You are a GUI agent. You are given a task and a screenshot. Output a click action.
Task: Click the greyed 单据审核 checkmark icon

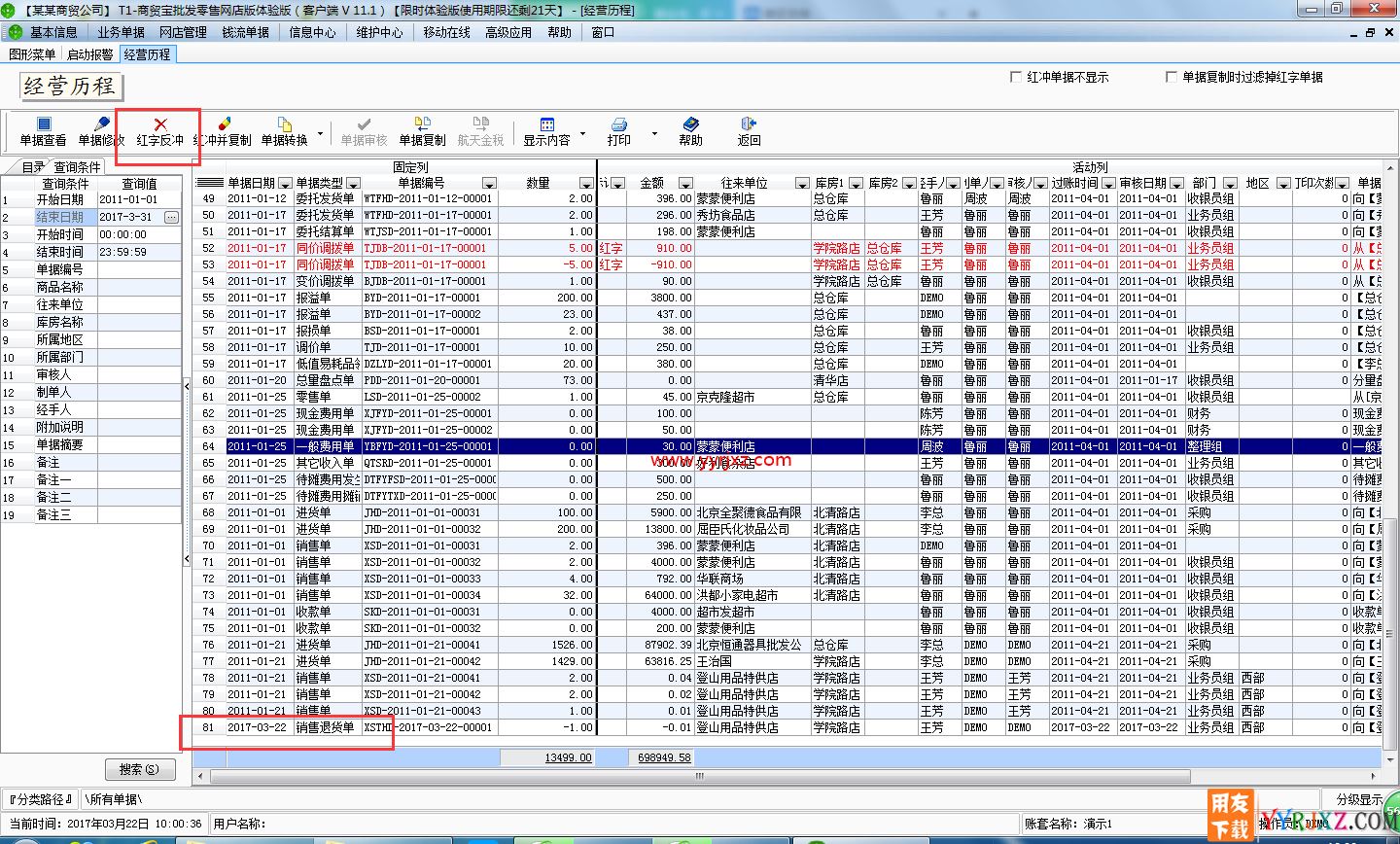click(364, 124)
